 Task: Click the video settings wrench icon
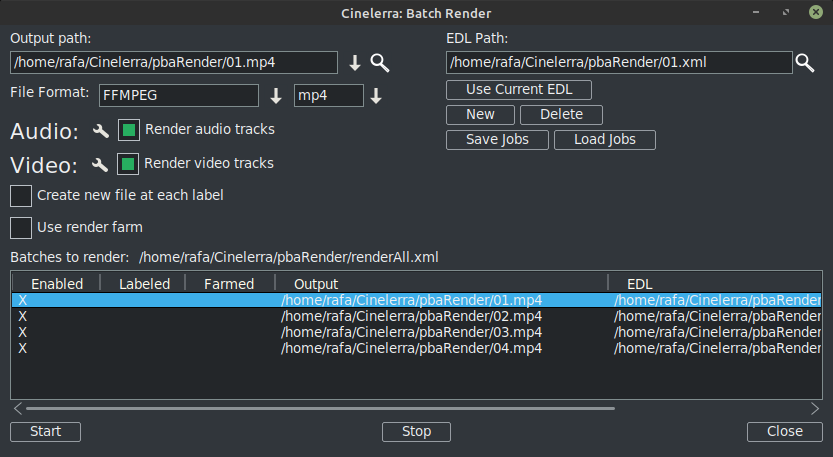100,164
